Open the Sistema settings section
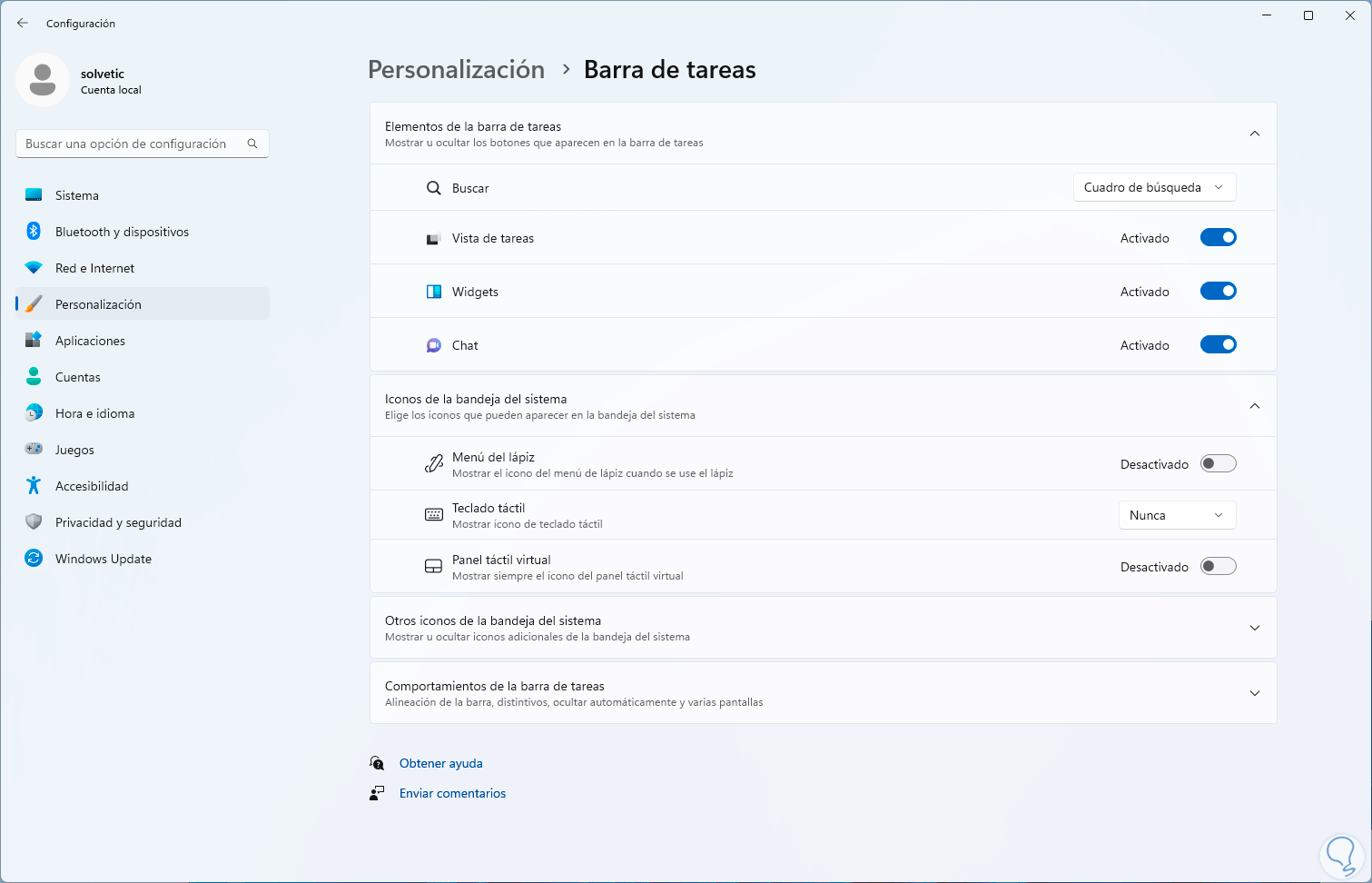This screenshot has width=1372, height=883. point(77,195)
